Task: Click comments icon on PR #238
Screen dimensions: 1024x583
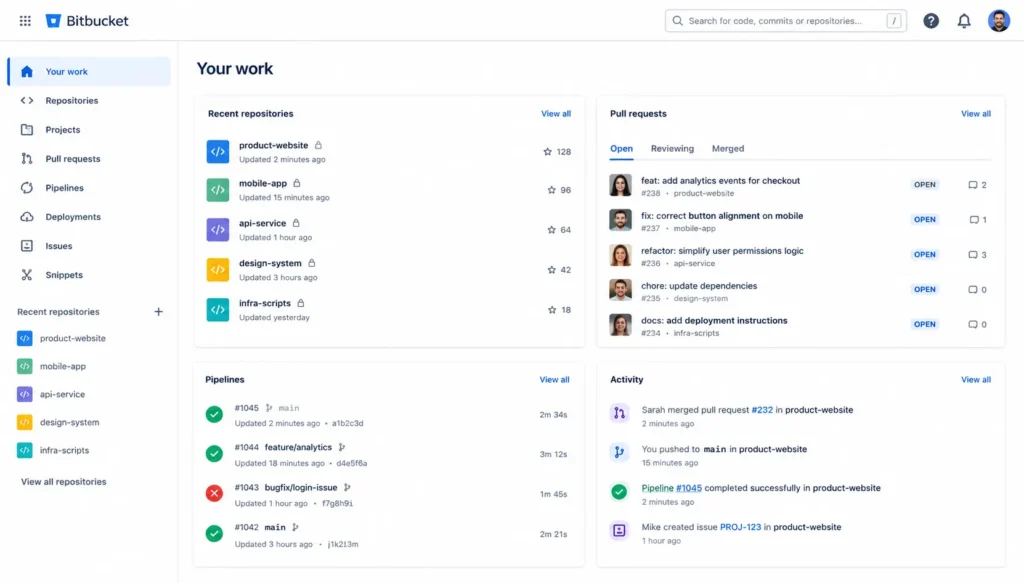Action: tap(972, 185)
